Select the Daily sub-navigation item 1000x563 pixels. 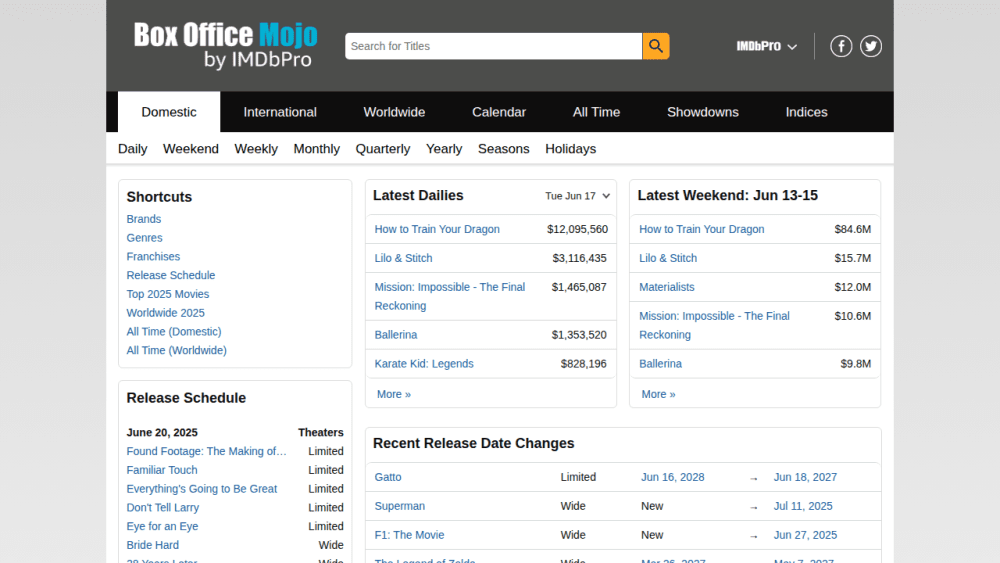click(x=133, y=149)
